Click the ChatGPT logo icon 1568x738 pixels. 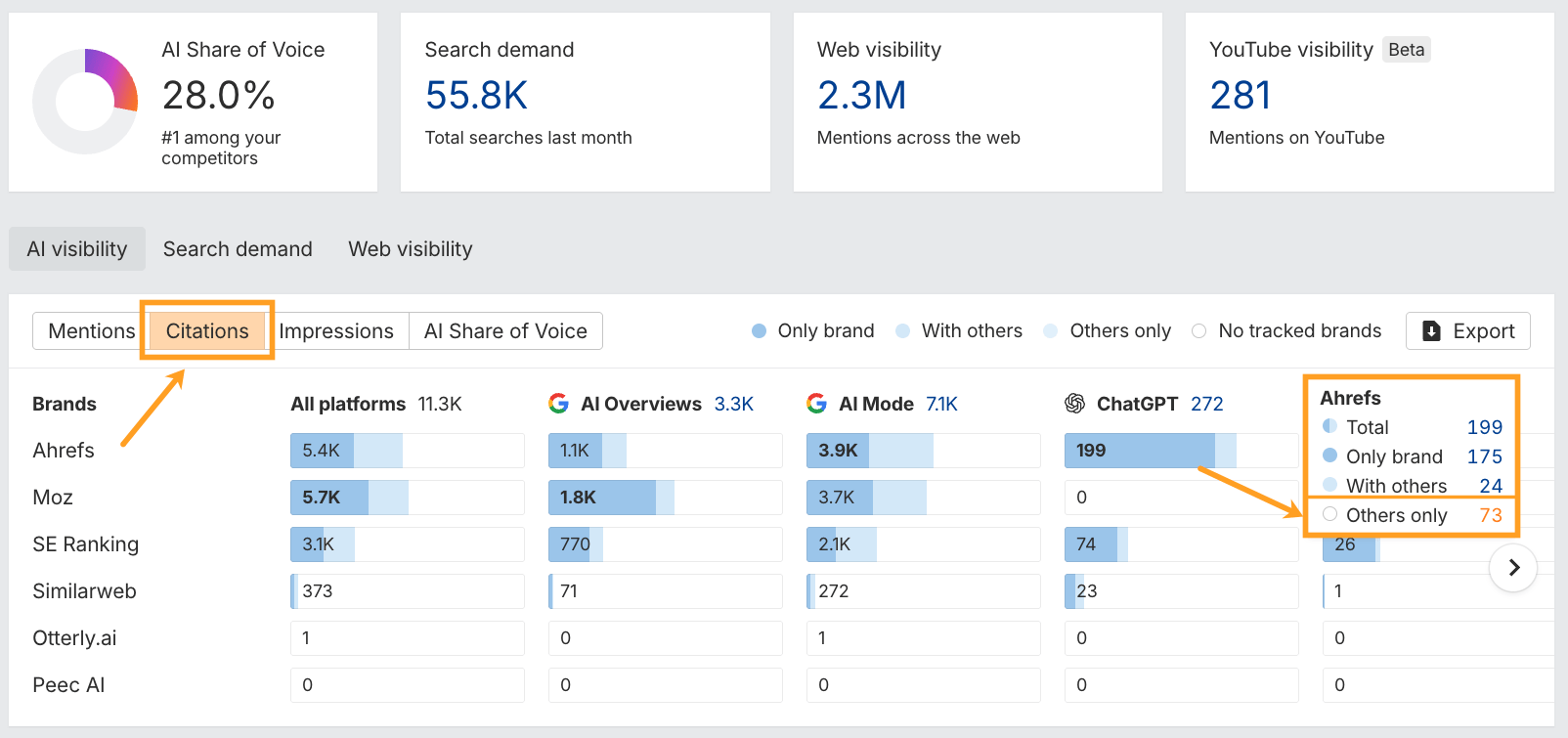click(1075, 404)
